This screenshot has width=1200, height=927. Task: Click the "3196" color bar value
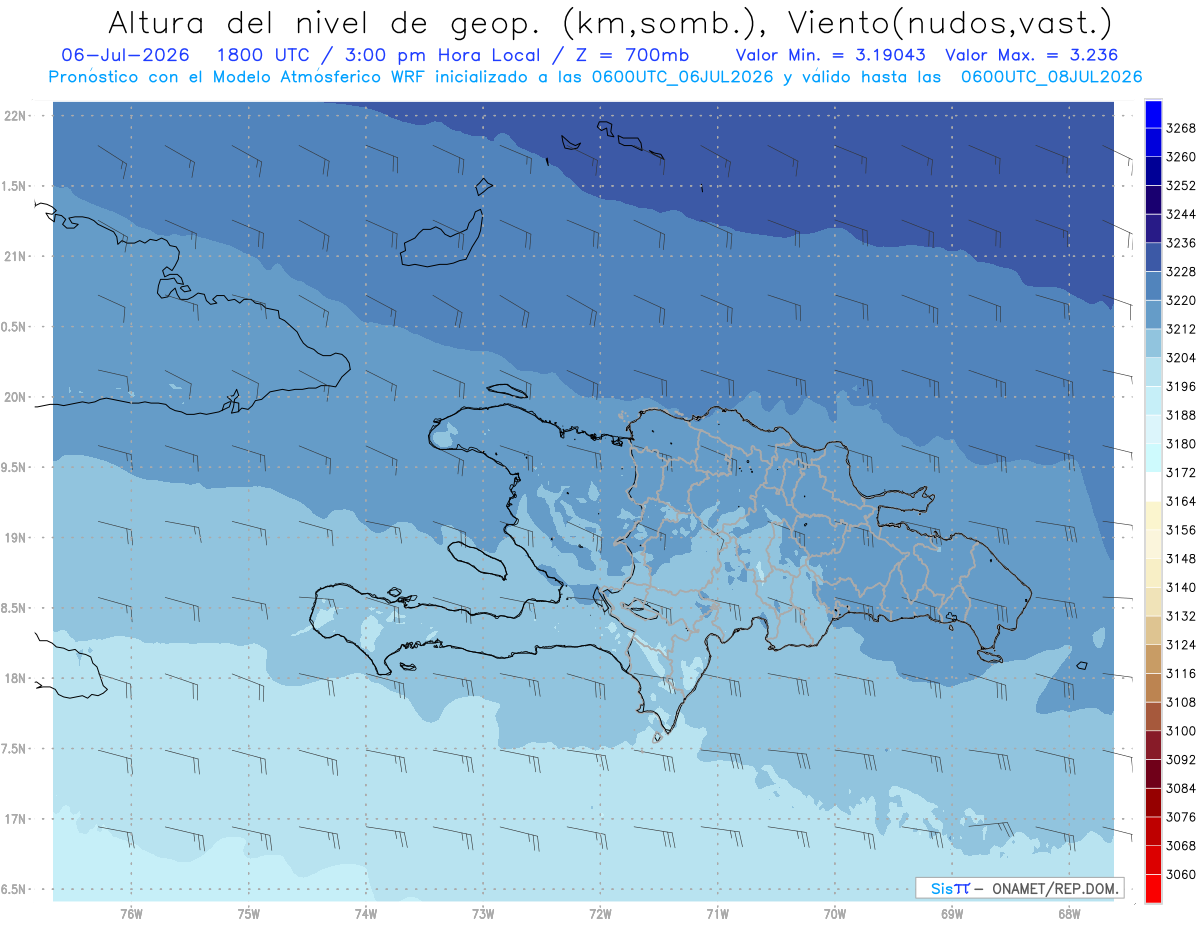[1181, 386]
